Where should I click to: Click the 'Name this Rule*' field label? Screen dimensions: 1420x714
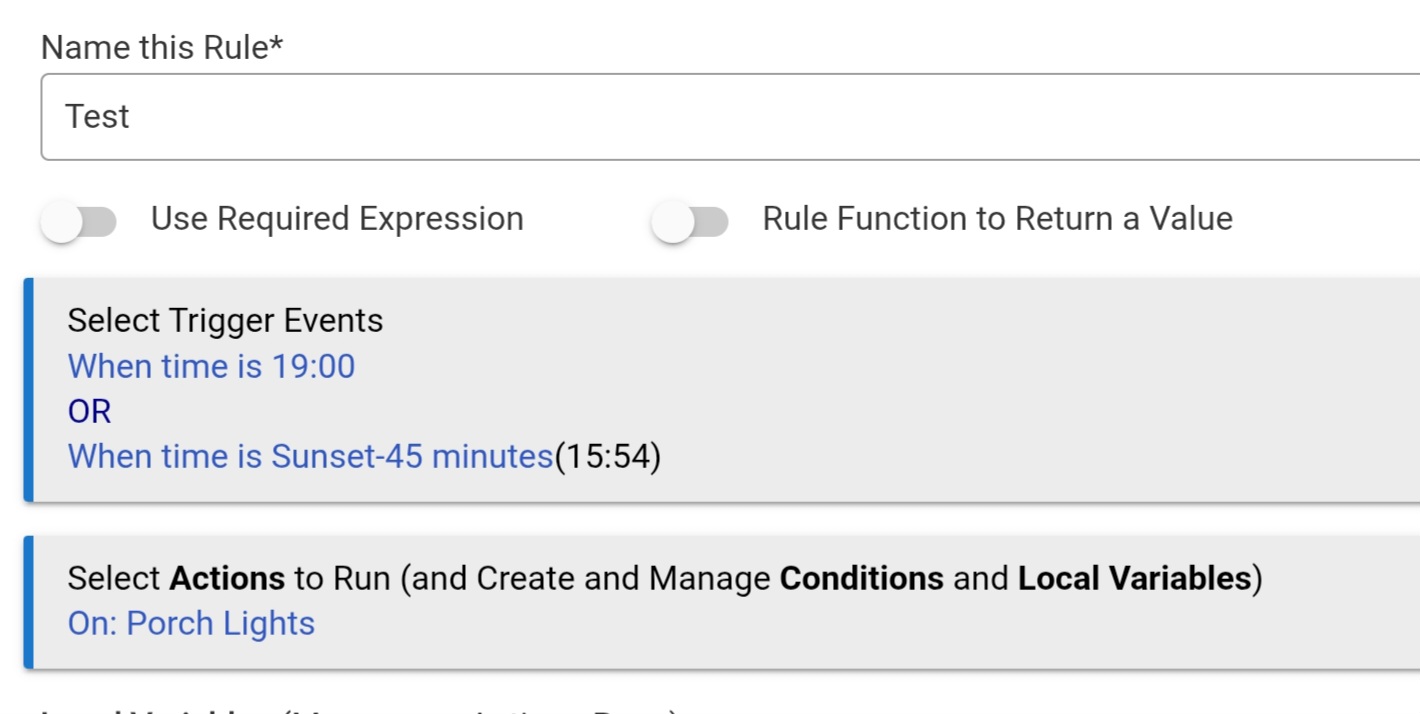(162, 47)
